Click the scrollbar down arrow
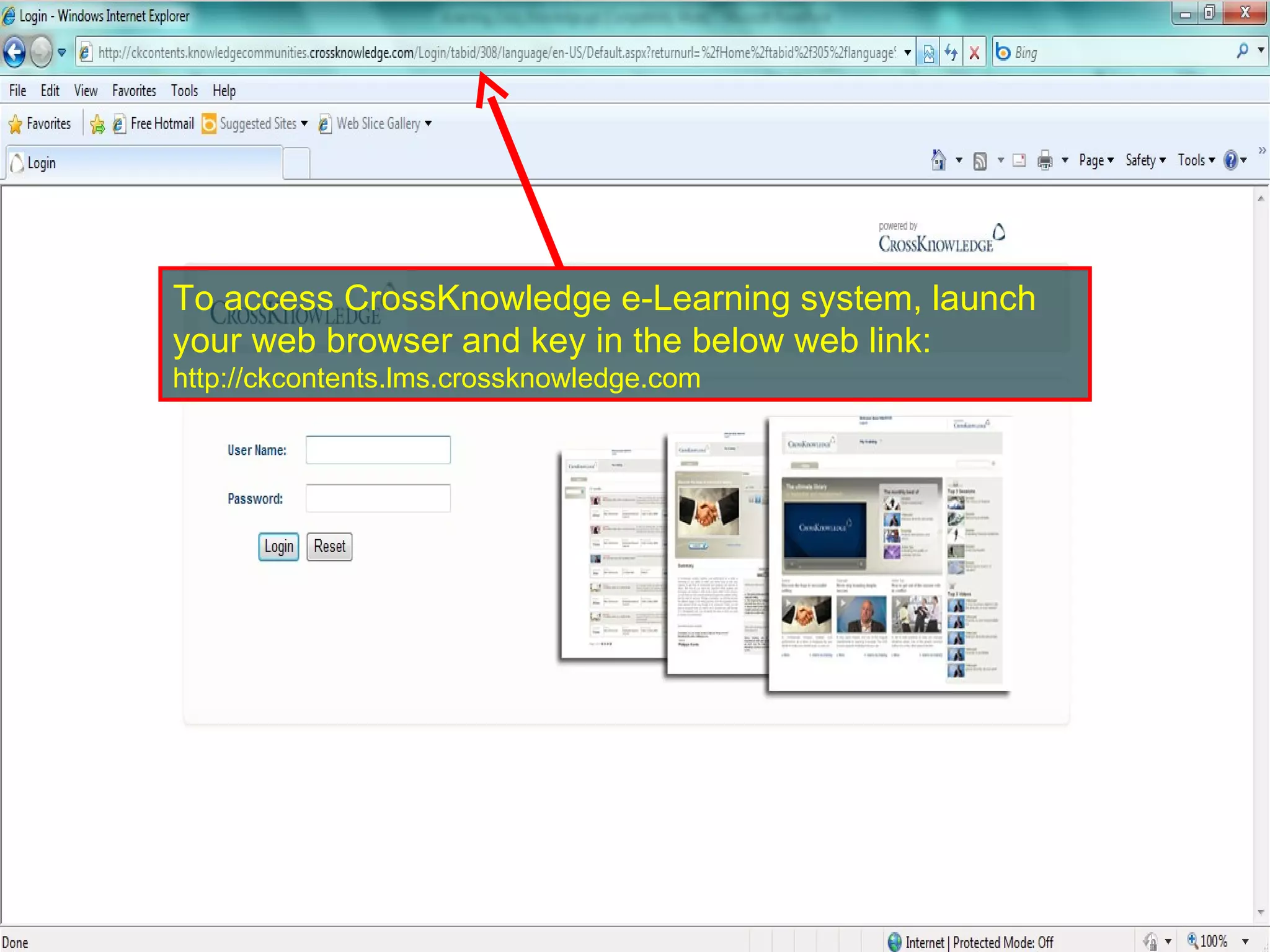The width and height of the screenshot is (1270, 952). click(x=1261, y=912)
